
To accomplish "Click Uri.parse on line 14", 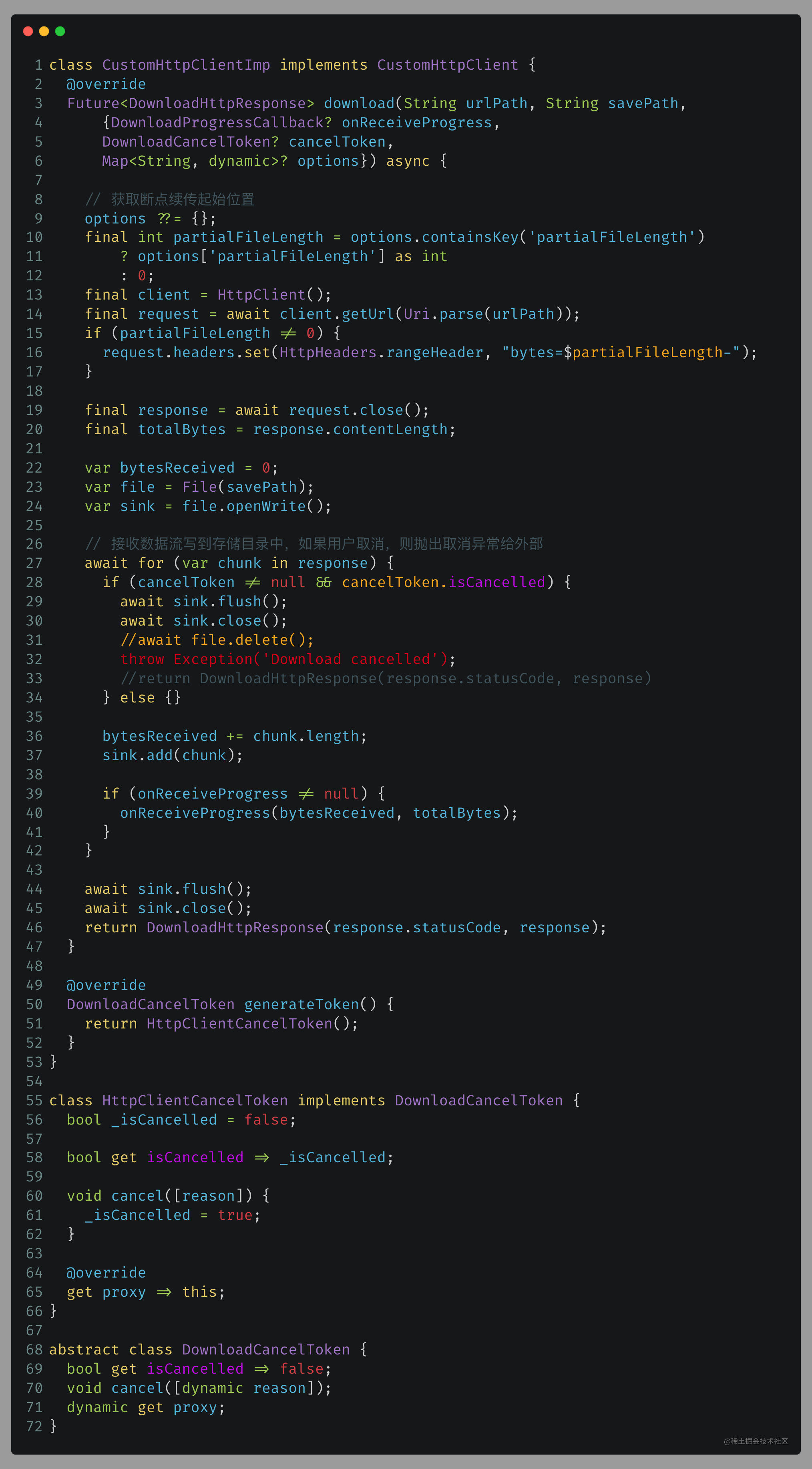I will [x=443, y=314].
